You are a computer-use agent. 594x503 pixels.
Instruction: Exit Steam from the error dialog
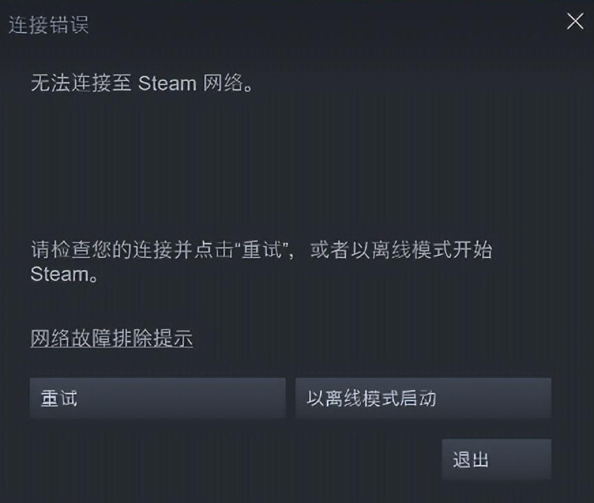pos(496,459)
